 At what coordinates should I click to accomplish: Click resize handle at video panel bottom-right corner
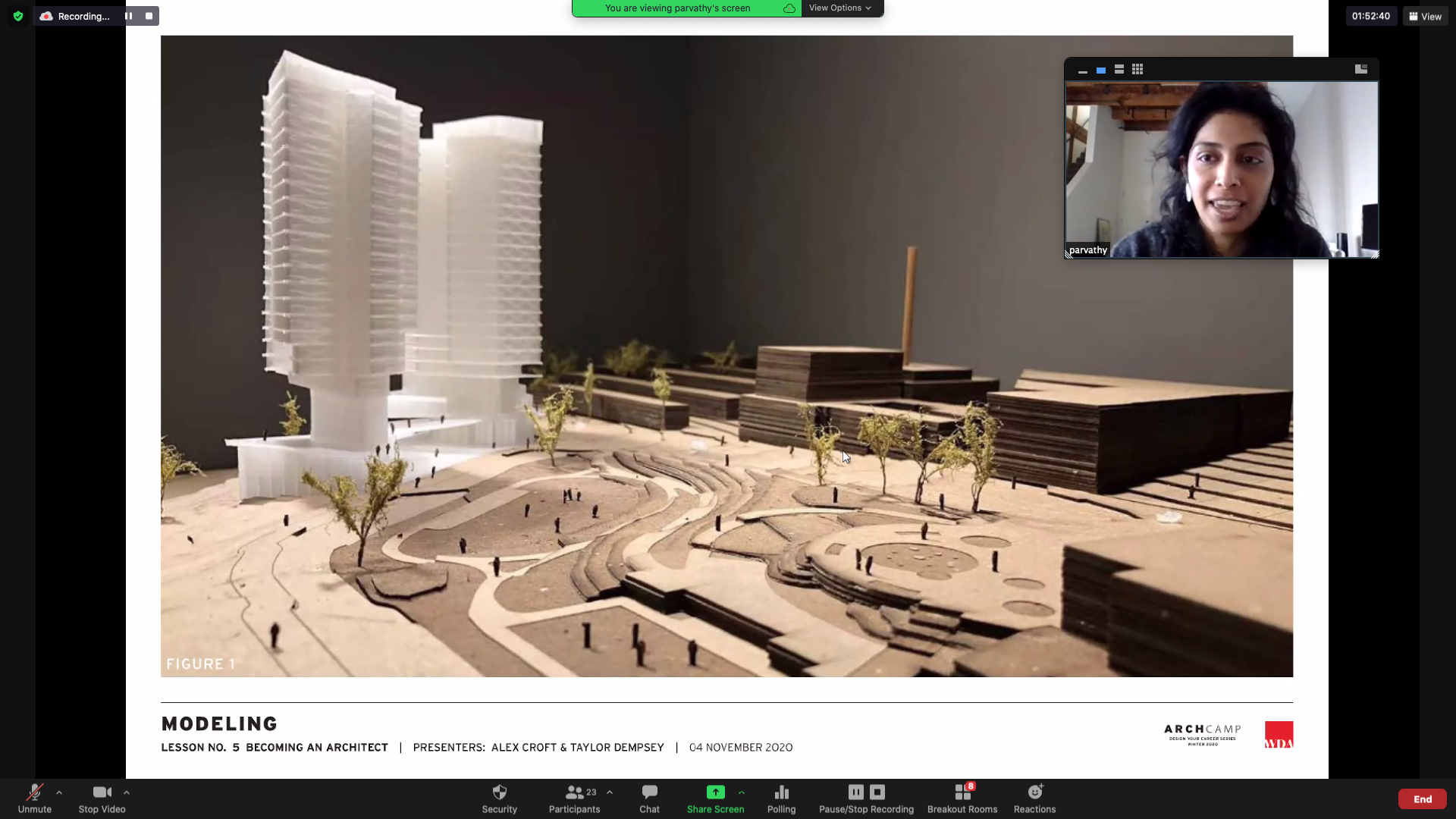[x=1375, y=255]
